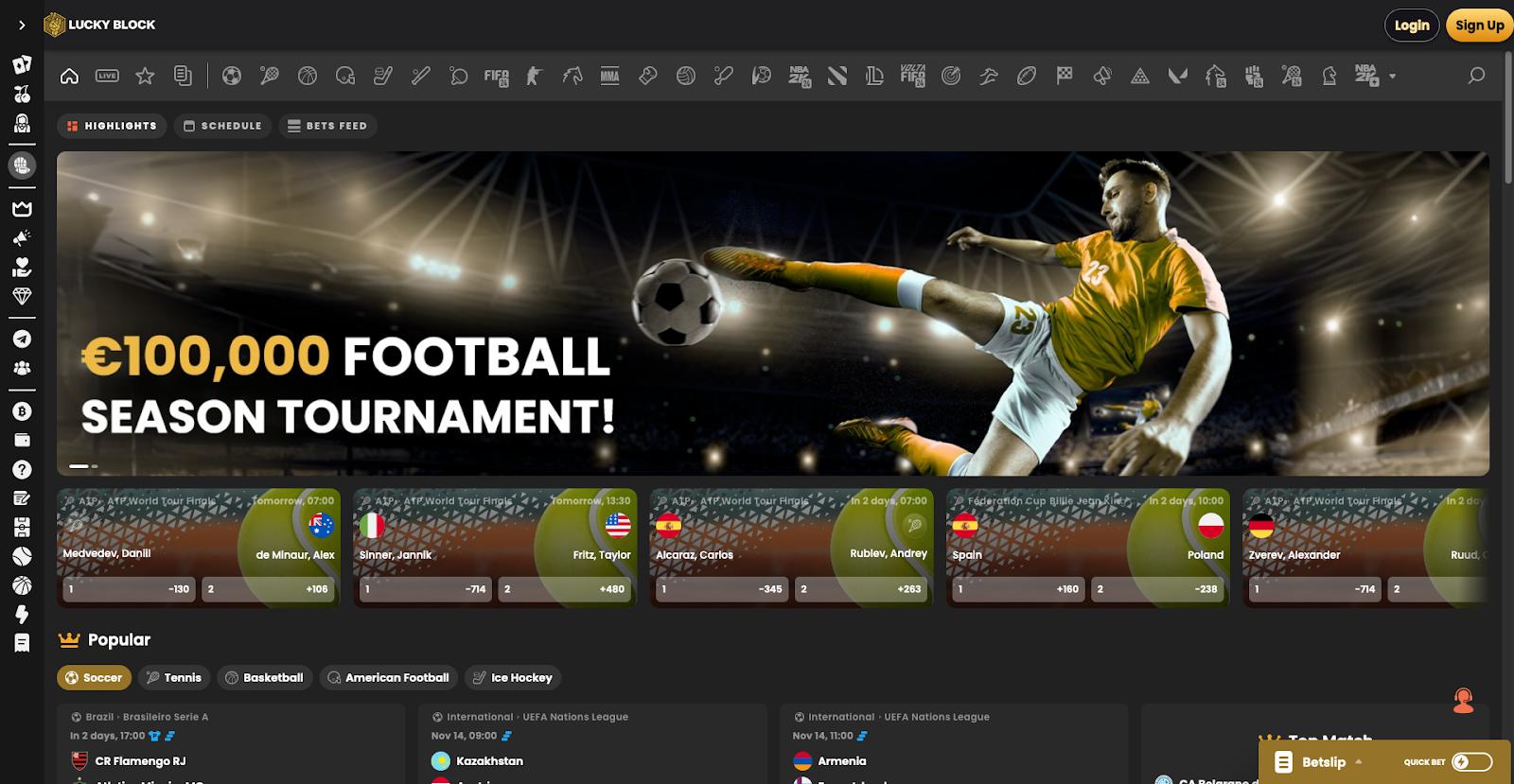Bet on Sinner, Jannik at -714
The width and height of the screenshot is (1514, 784).
point(425,589)
